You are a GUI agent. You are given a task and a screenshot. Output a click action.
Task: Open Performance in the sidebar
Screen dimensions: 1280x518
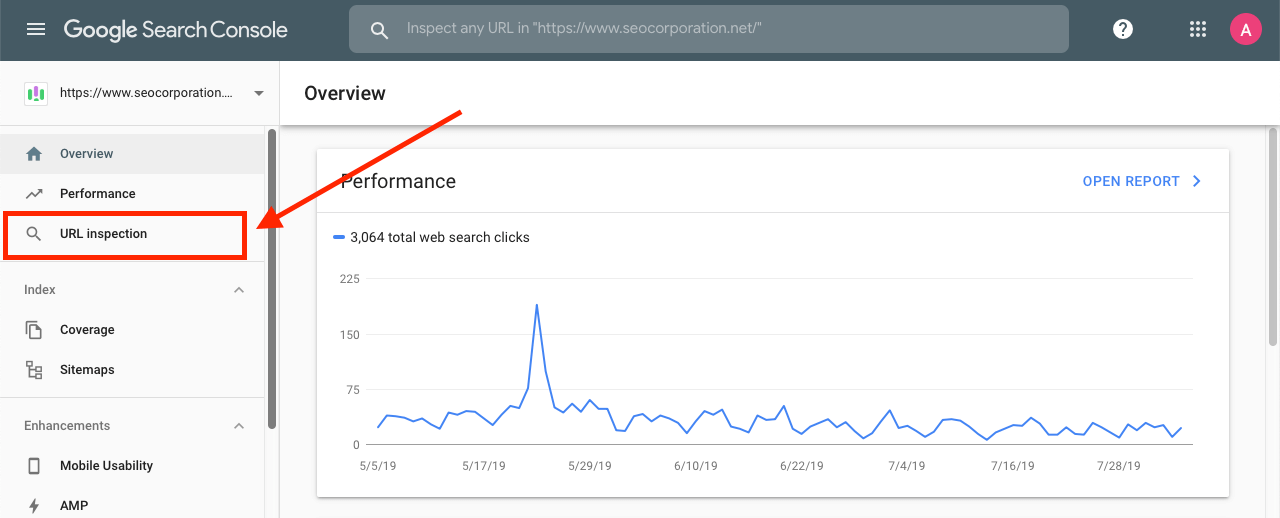(132, 194)
